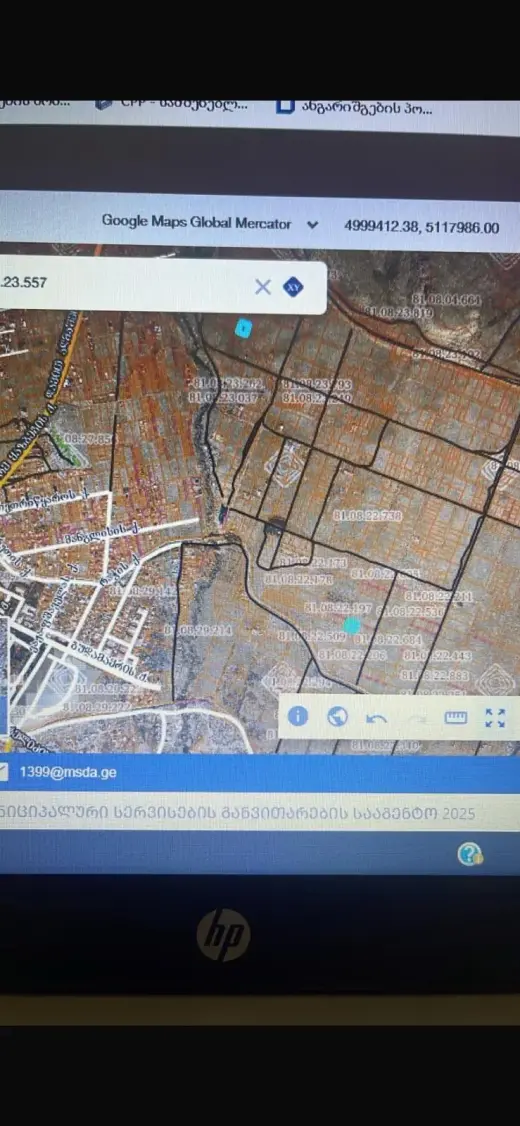Select parcel label 81.08.22.738

point(367,516)
